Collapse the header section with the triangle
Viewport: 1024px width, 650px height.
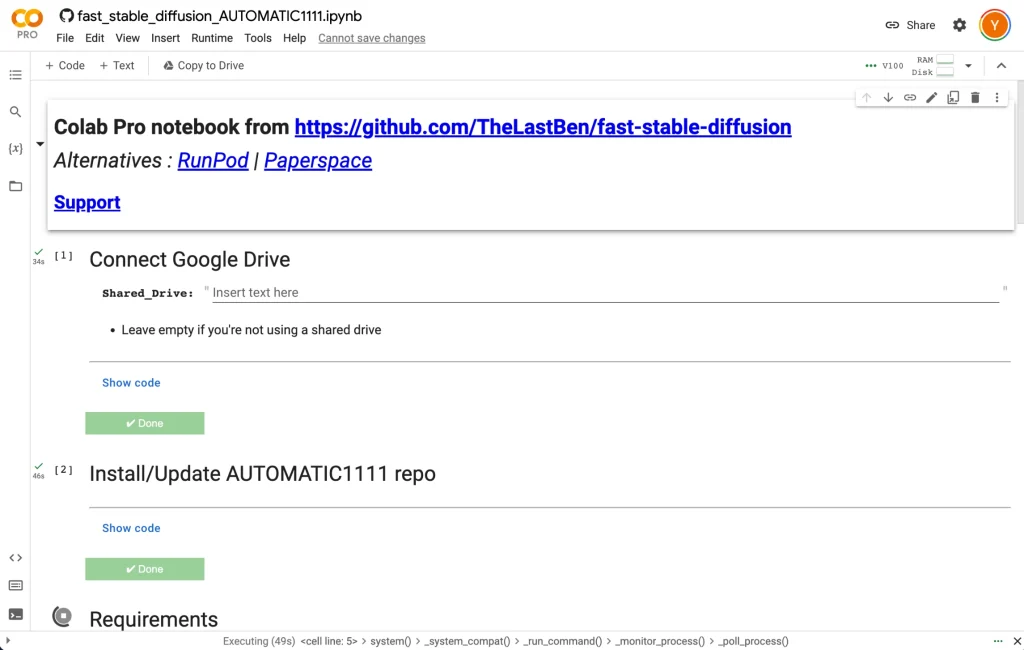[x=40, y=144]
